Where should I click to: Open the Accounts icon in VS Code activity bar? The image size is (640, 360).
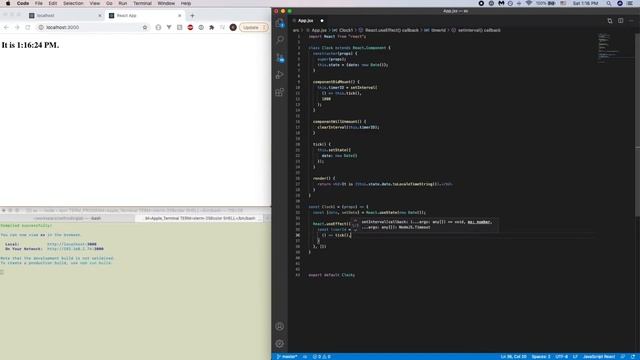[280, 326]
